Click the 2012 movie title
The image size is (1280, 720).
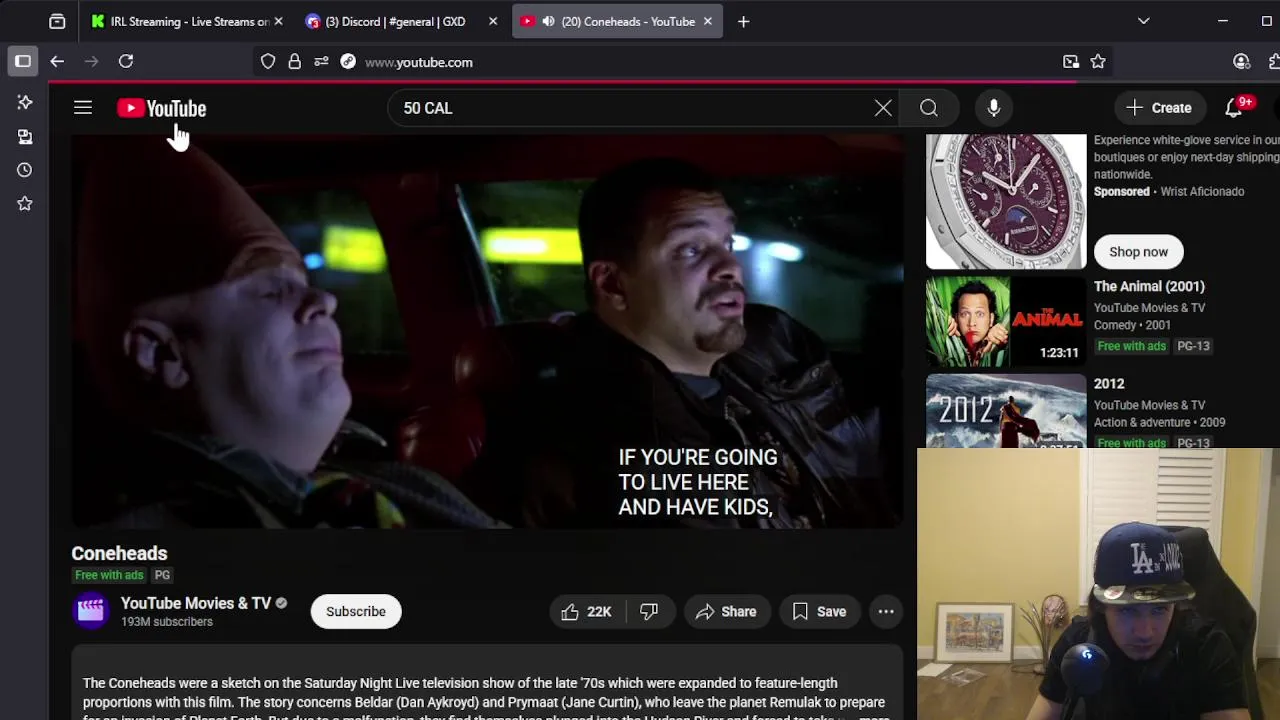coord(1109,384)
